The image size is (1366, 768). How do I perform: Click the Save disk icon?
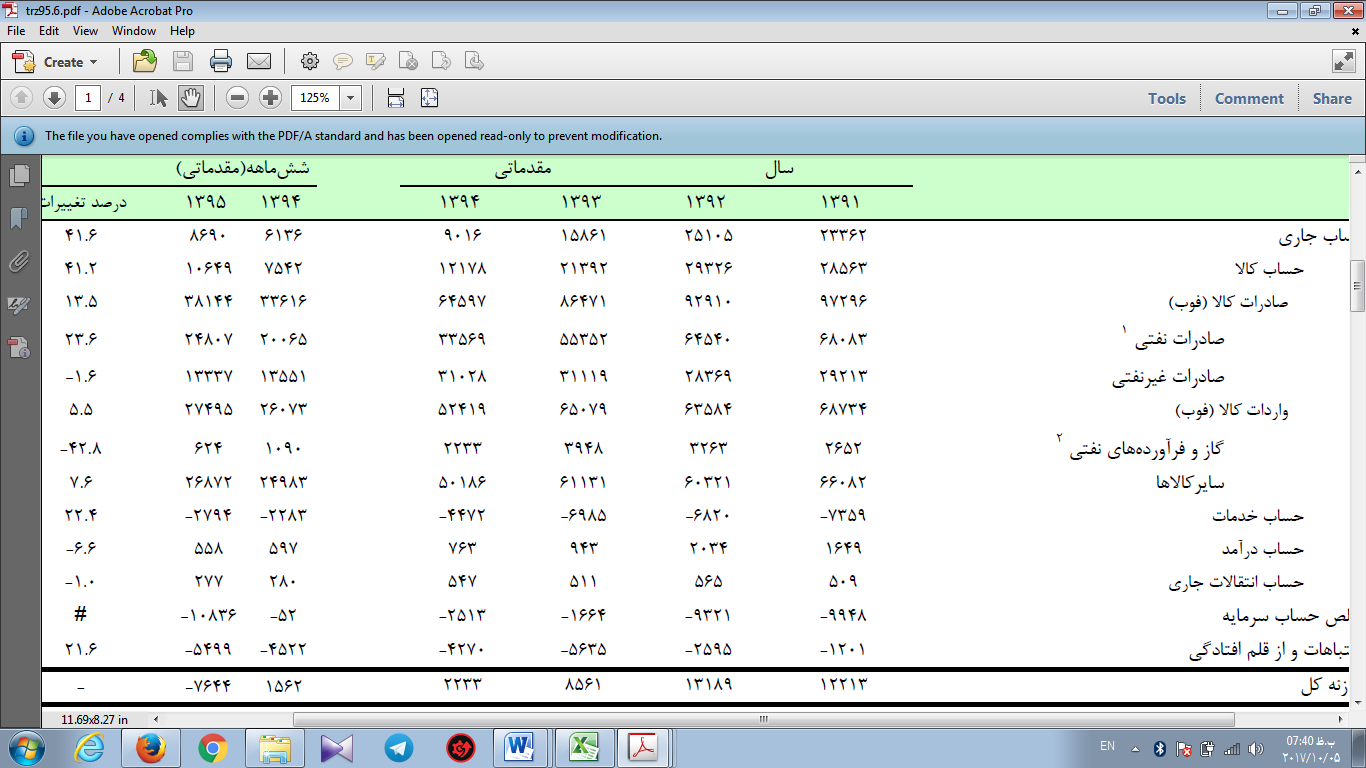click(x=183, y=61)
